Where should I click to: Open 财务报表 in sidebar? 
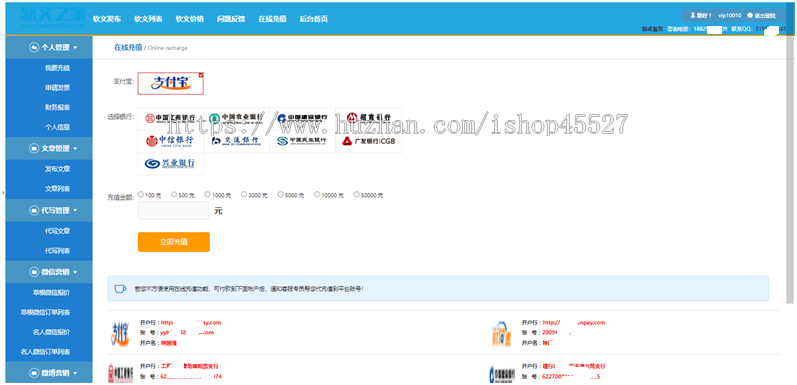[57, 107]
